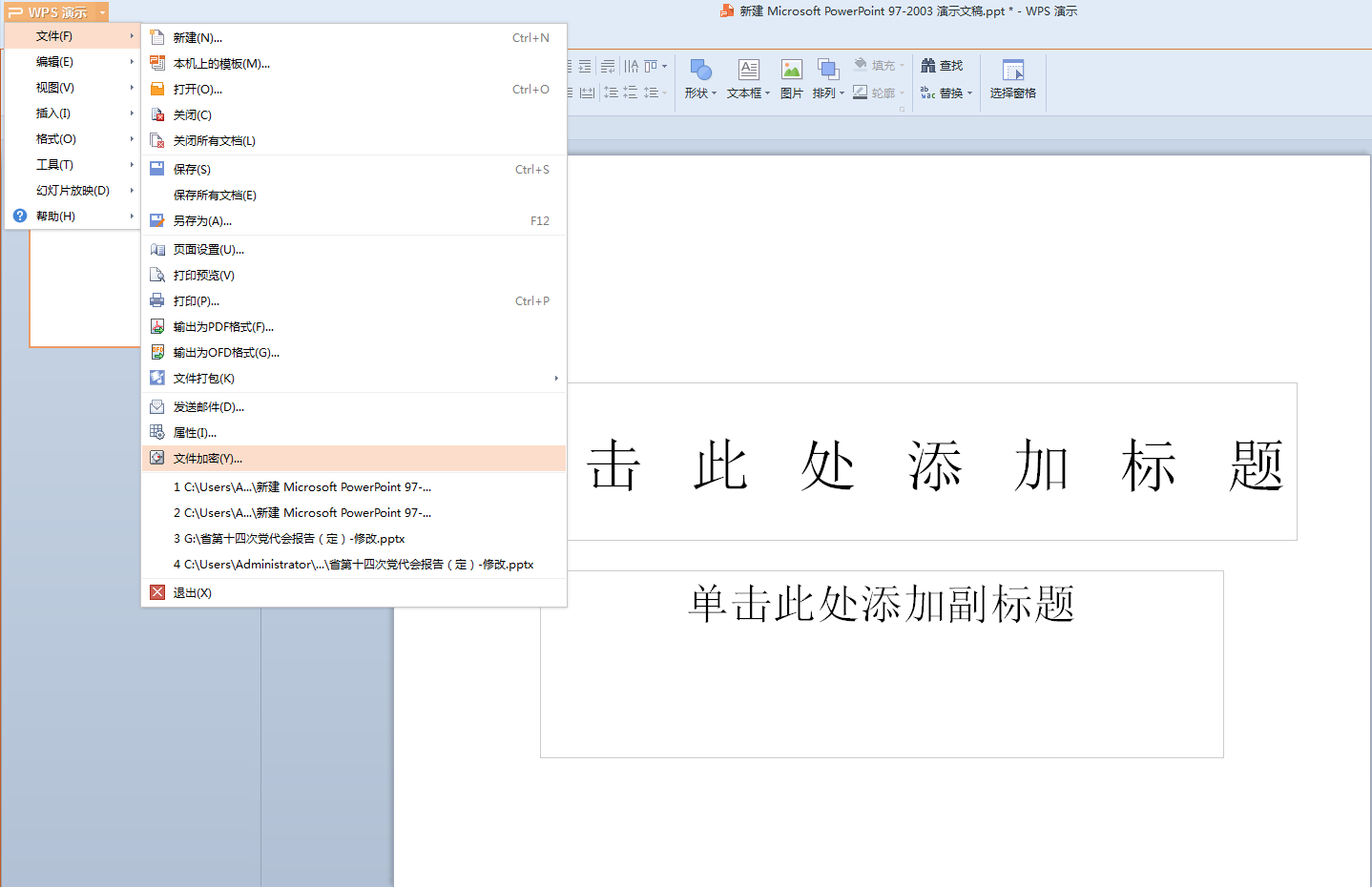Open the 工具(T) menu item
Screen dimensions: 1372x887
73,164
